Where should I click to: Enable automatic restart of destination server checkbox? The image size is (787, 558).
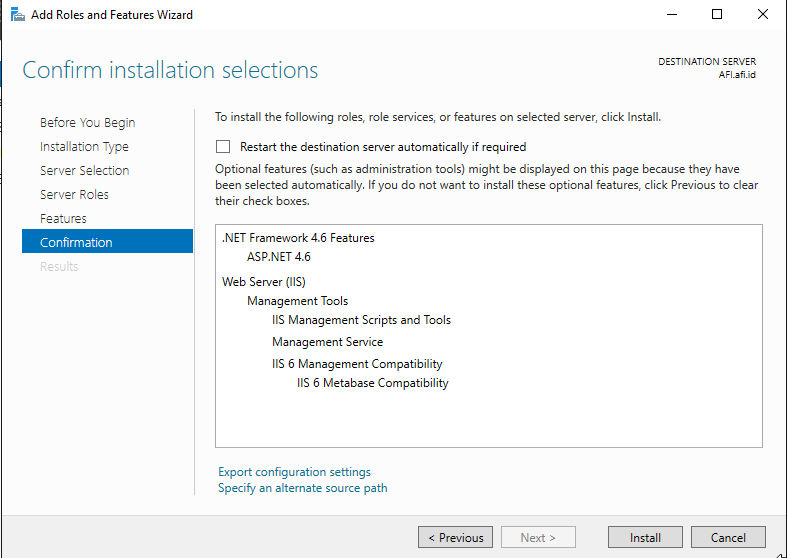[x=223, y=146]
